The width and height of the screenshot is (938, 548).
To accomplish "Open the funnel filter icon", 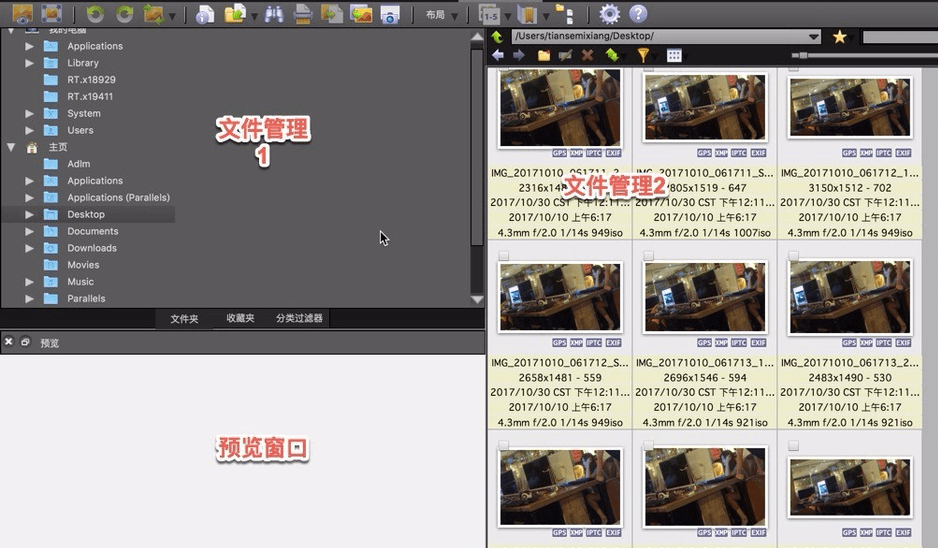I will (643, 56).
